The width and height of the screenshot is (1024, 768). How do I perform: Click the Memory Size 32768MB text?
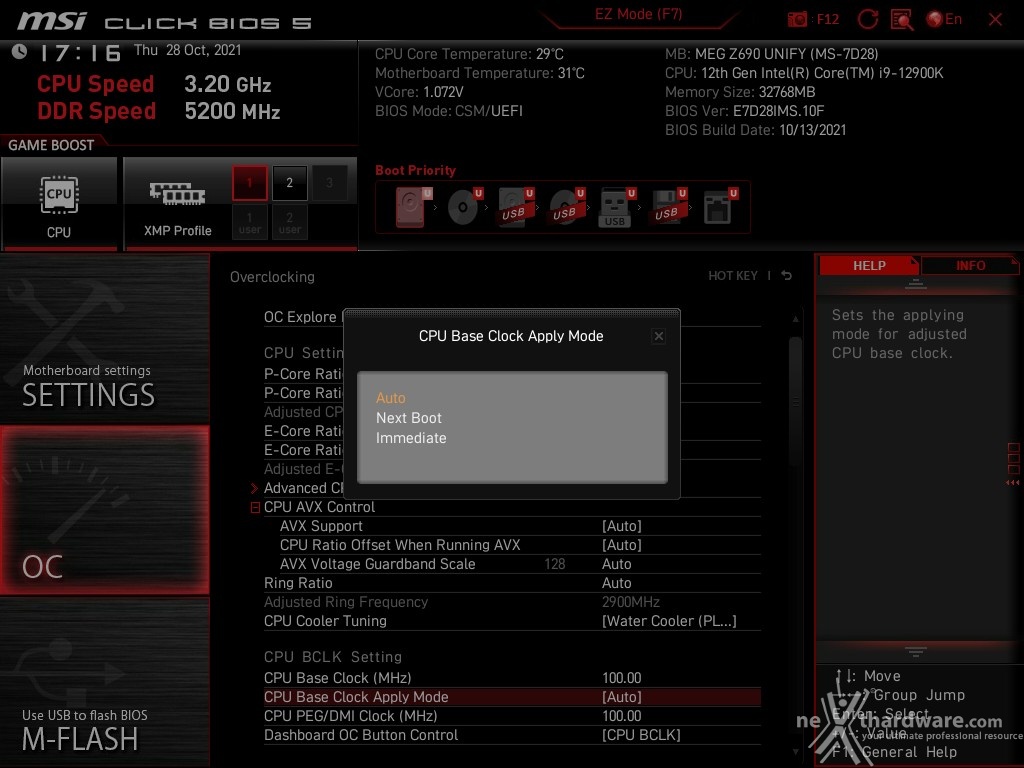click(740, 92)
